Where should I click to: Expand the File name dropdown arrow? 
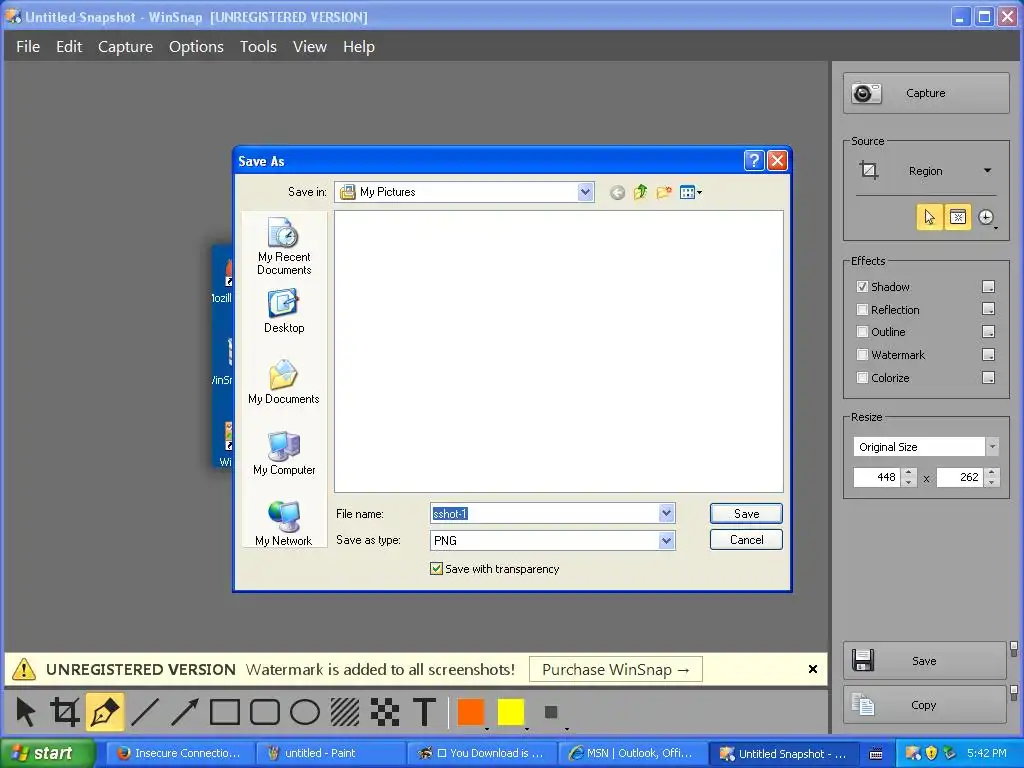[x=666, y=513]
